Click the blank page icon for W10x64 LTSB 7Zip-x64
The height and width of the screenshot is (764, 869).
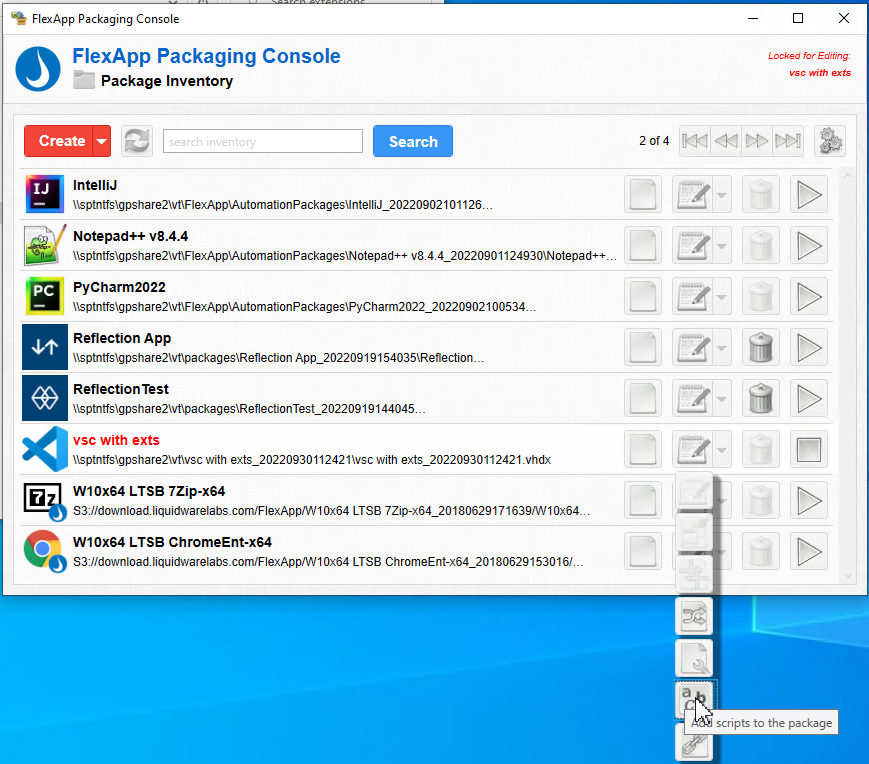click(643, 500)
